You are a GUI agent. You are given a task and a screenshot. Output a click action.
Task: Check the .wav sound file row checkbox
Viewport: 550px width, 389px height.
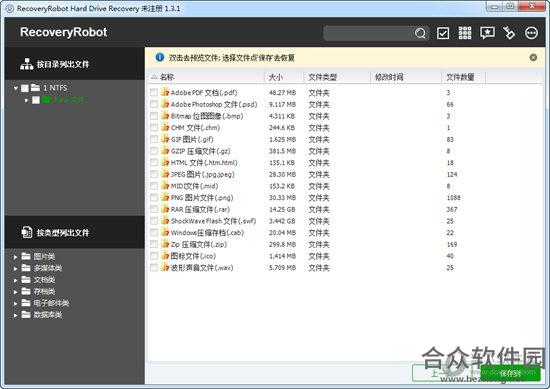click(x=154, y=267)
